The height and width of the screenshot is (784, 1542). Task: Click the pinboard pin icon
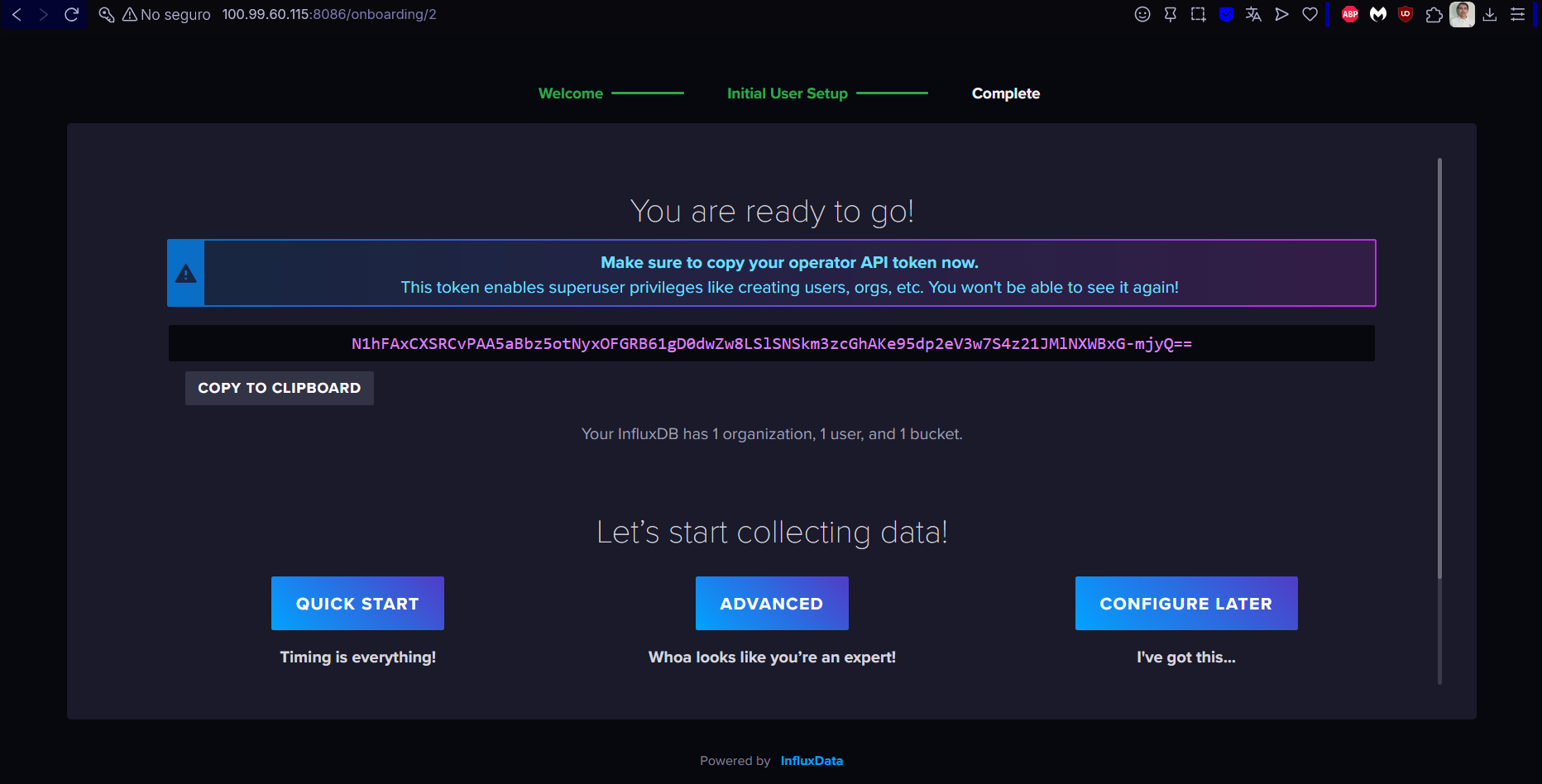[x=1170, y=14]
